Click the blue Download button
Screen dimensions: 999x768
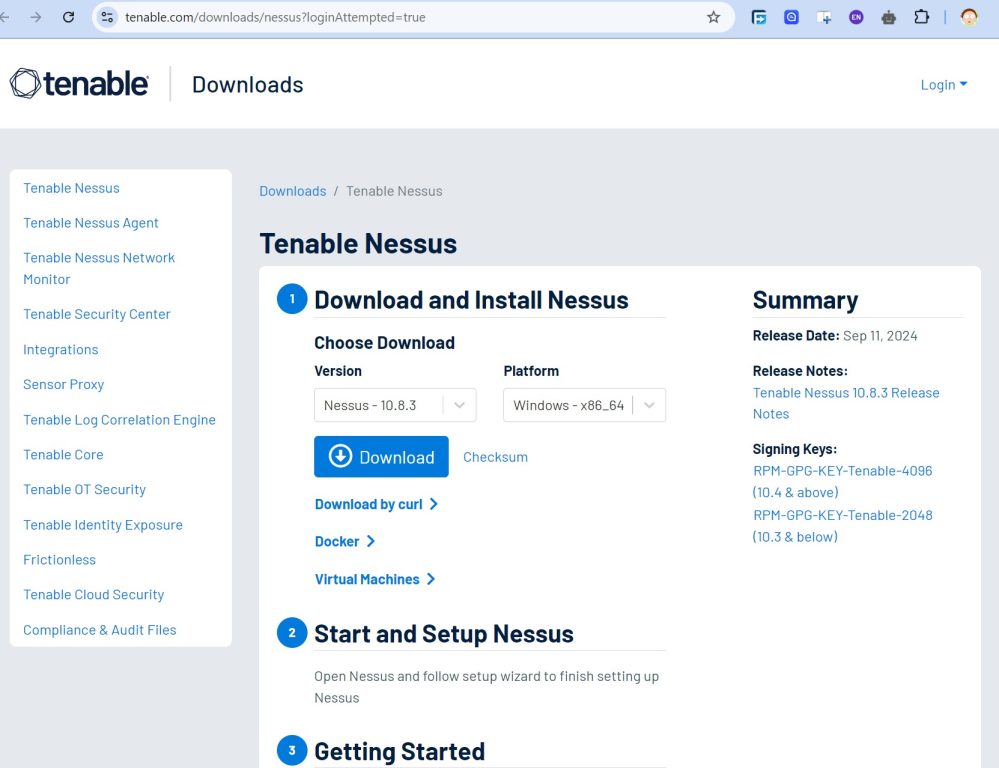tap(381, 457)
